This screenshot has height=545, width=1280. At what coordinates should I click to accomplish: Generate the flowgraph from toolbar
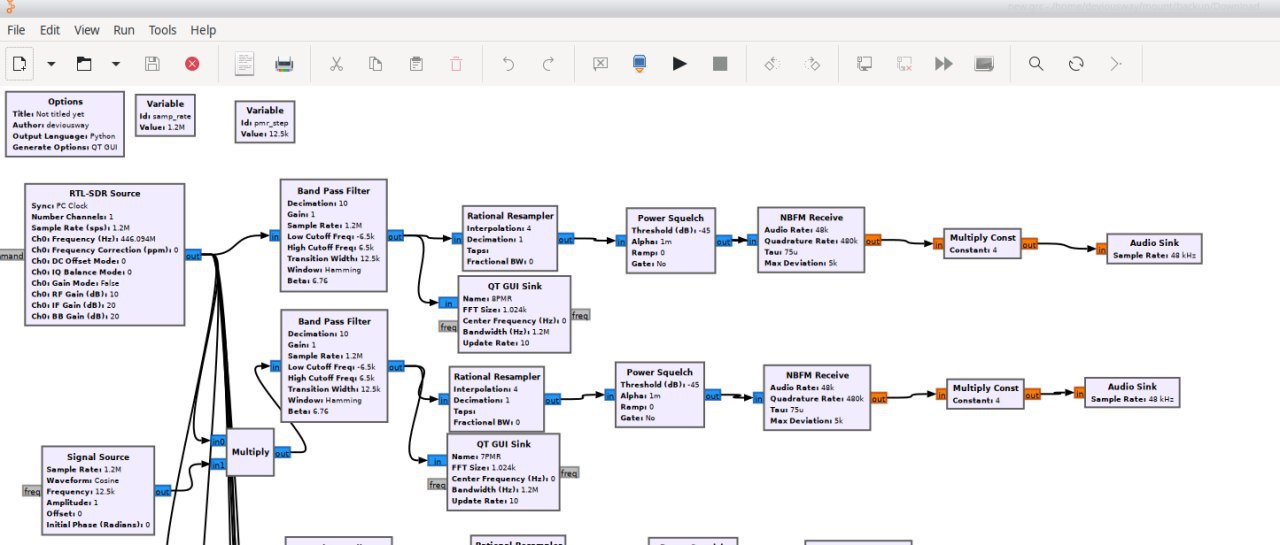[639, 64]
